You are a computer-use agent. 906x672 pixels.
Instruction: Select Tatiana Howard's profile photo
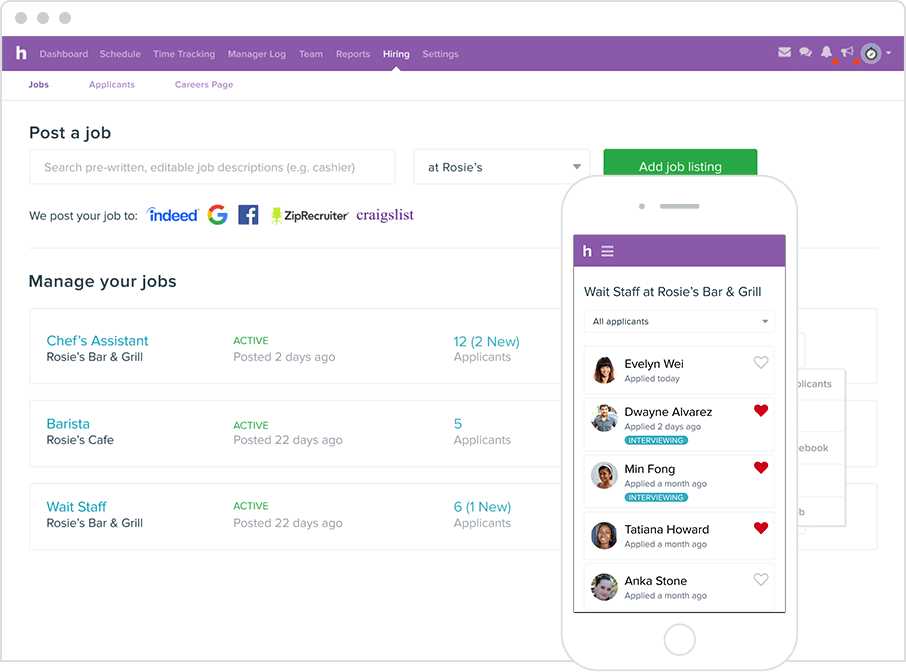pyautogui.click(x=604, y=536)
